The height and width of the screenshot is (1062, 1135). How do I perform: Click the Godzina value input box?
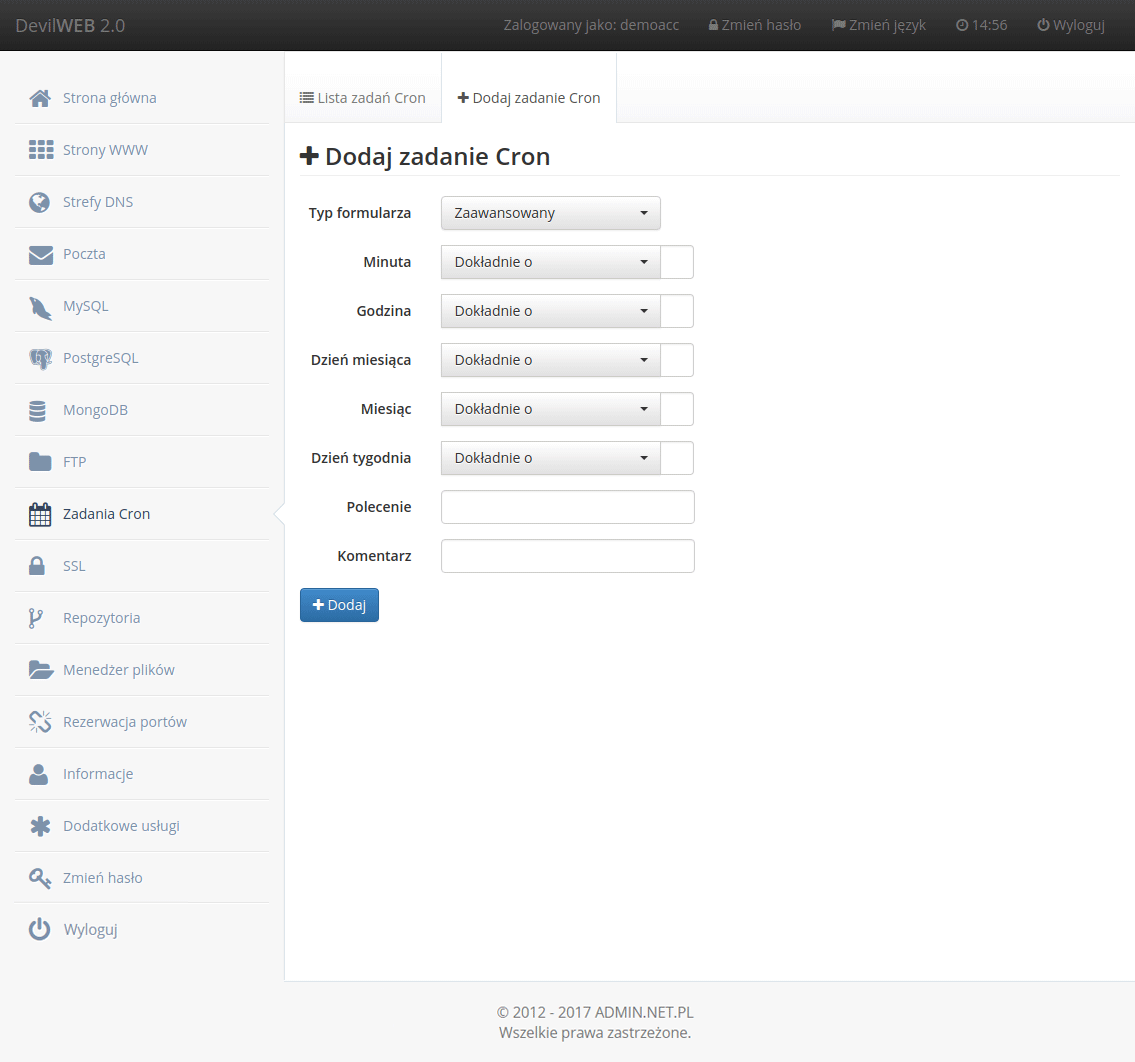[677, 311]
